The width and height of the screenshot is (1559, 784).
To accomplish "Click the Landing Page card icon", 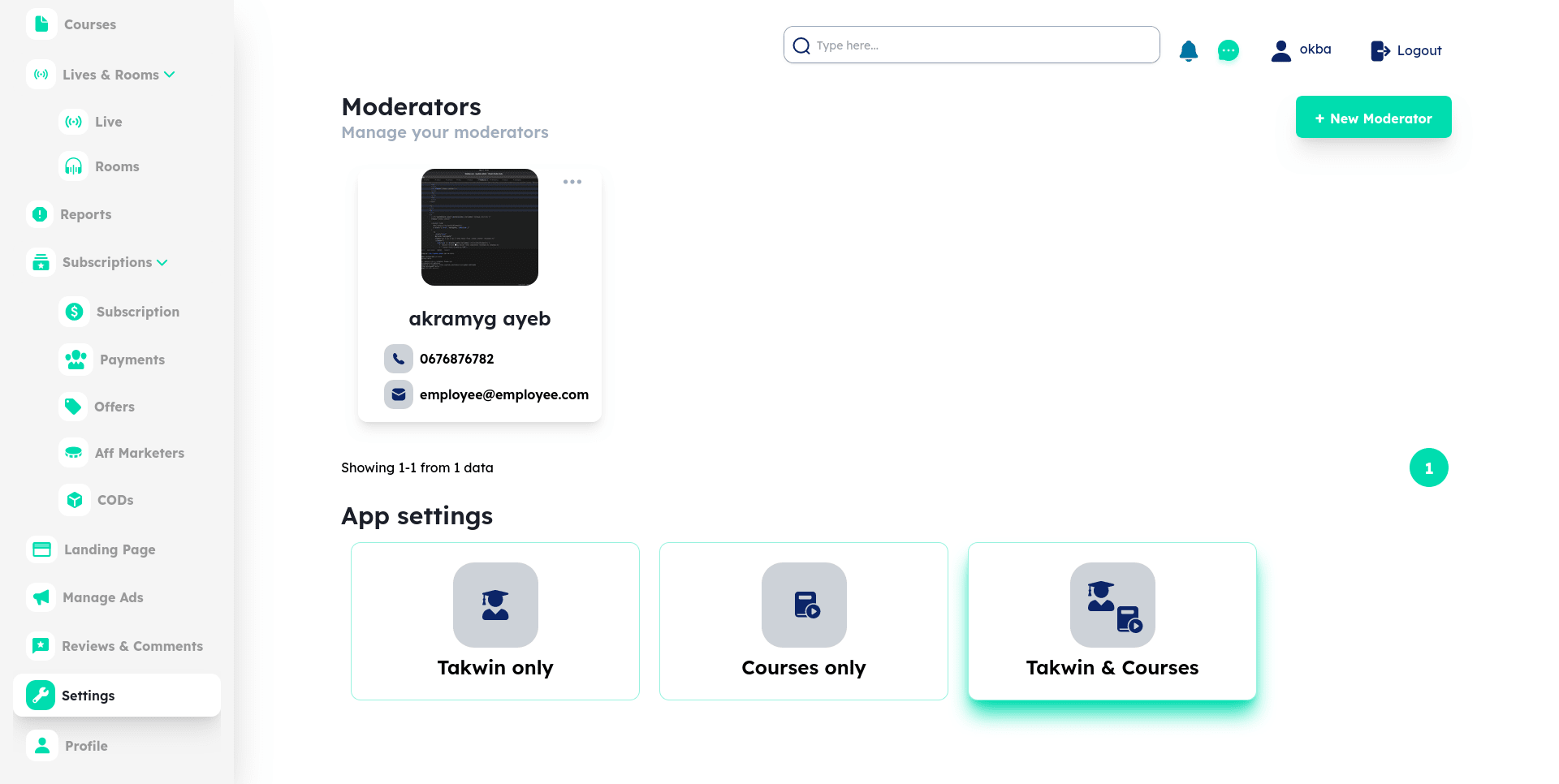I will [x=41, y=549].
